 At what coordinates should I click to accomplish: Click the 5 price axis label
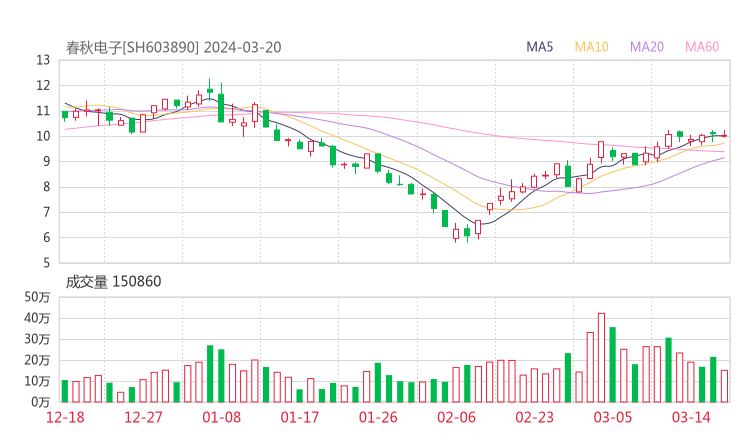click(x=46, y=263)
